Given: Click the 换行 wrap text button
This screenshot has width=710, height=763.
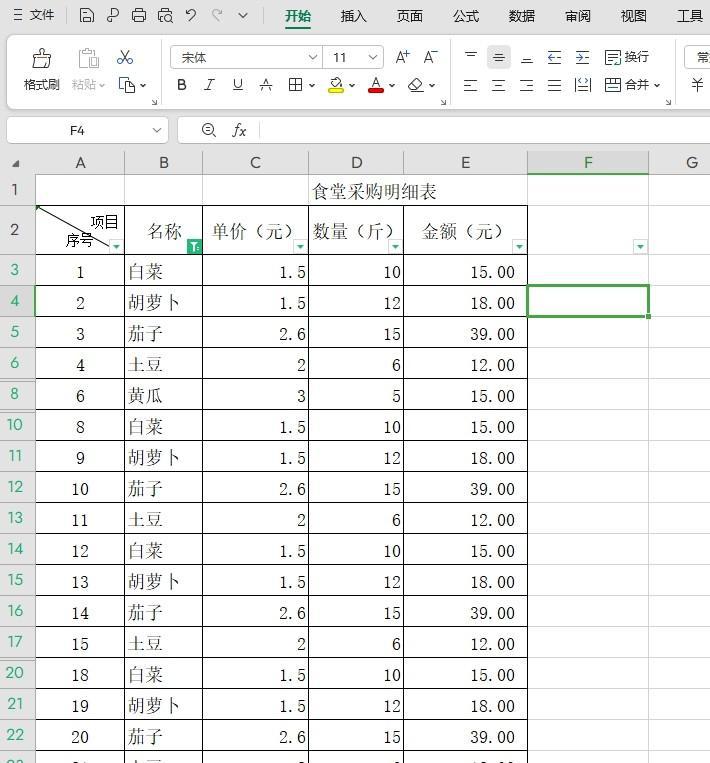Looking at the screenshot, I should click(x=627, y=57).
